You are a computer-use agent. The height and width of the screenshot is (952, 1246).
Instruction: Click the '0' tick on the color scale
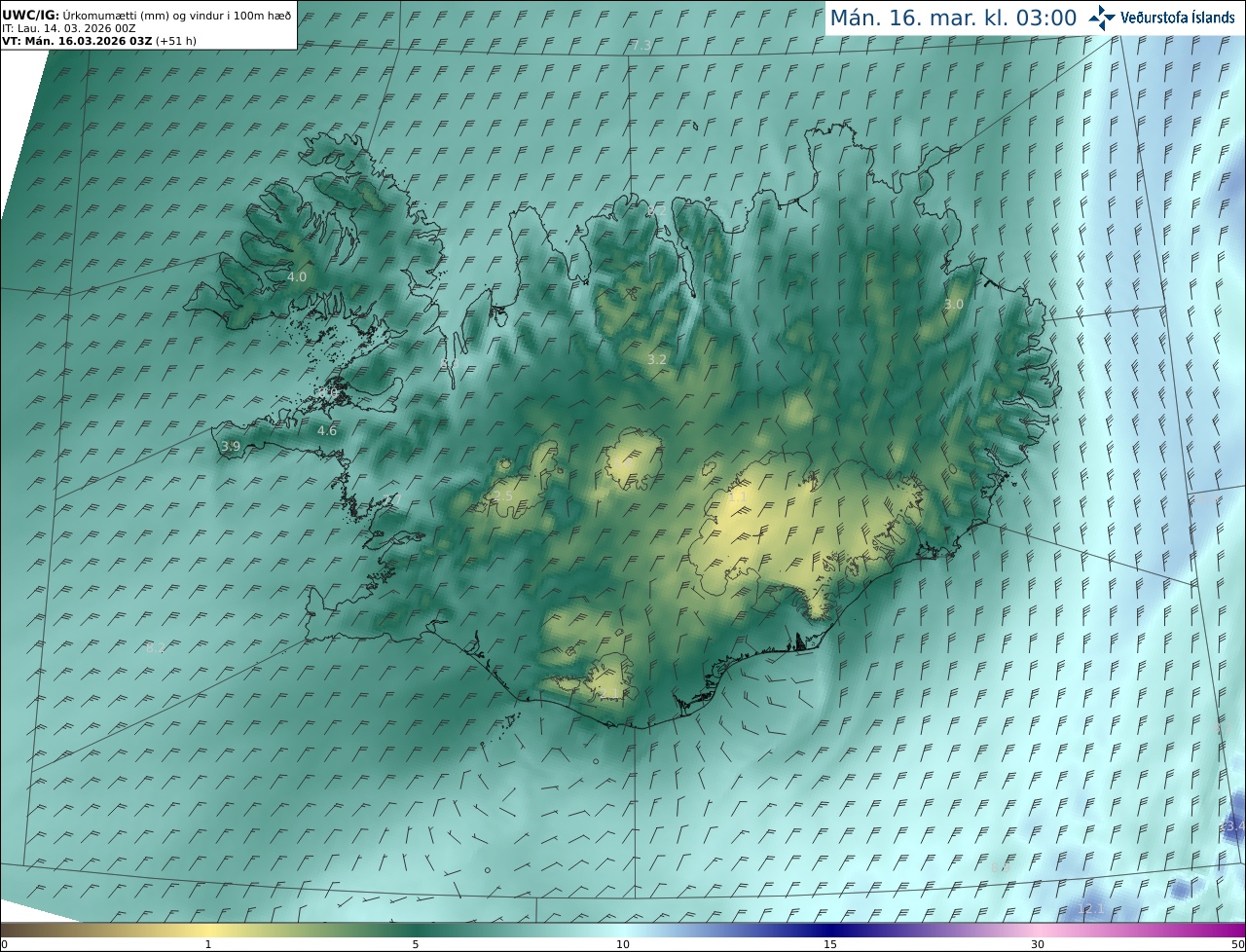4,944
